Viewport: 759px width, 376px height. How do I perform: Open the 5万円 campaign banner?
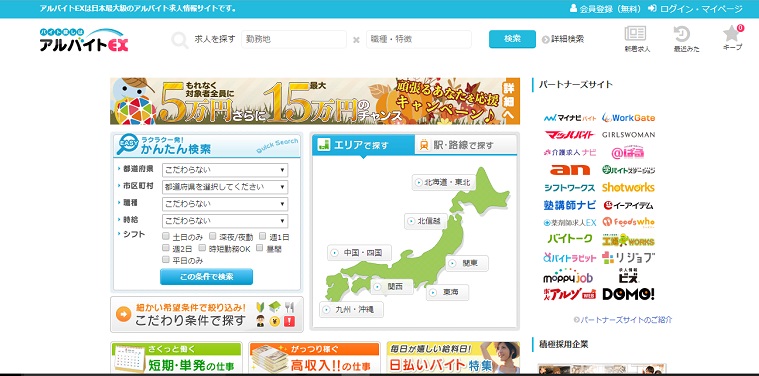[315, 101]
